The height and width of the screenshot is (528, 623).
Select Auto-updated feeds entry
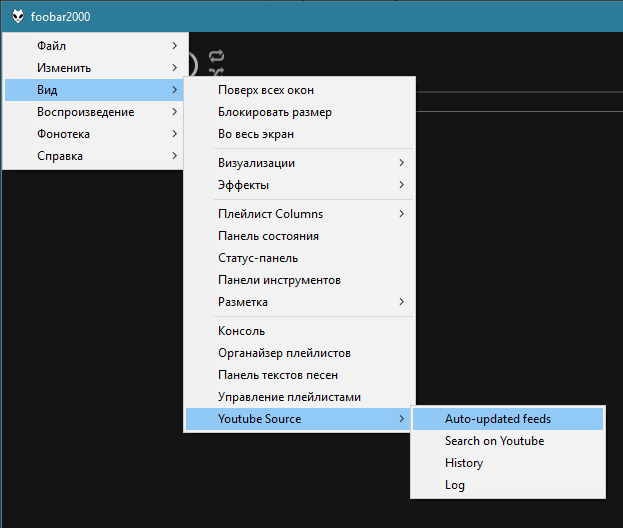508,419
